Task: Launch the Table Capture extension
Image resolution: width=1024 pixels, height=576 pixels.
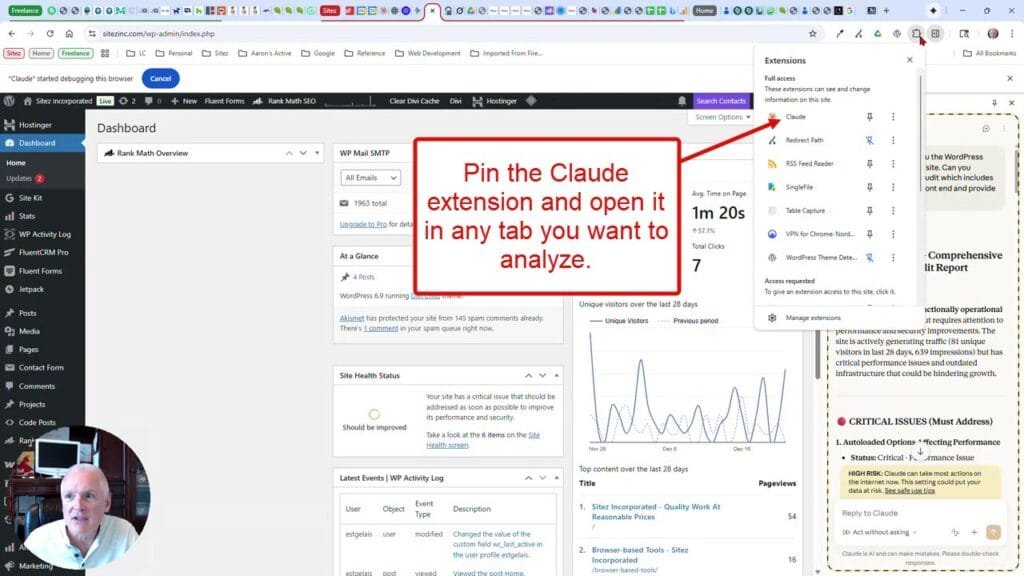Action: click(x=797, y=210)
